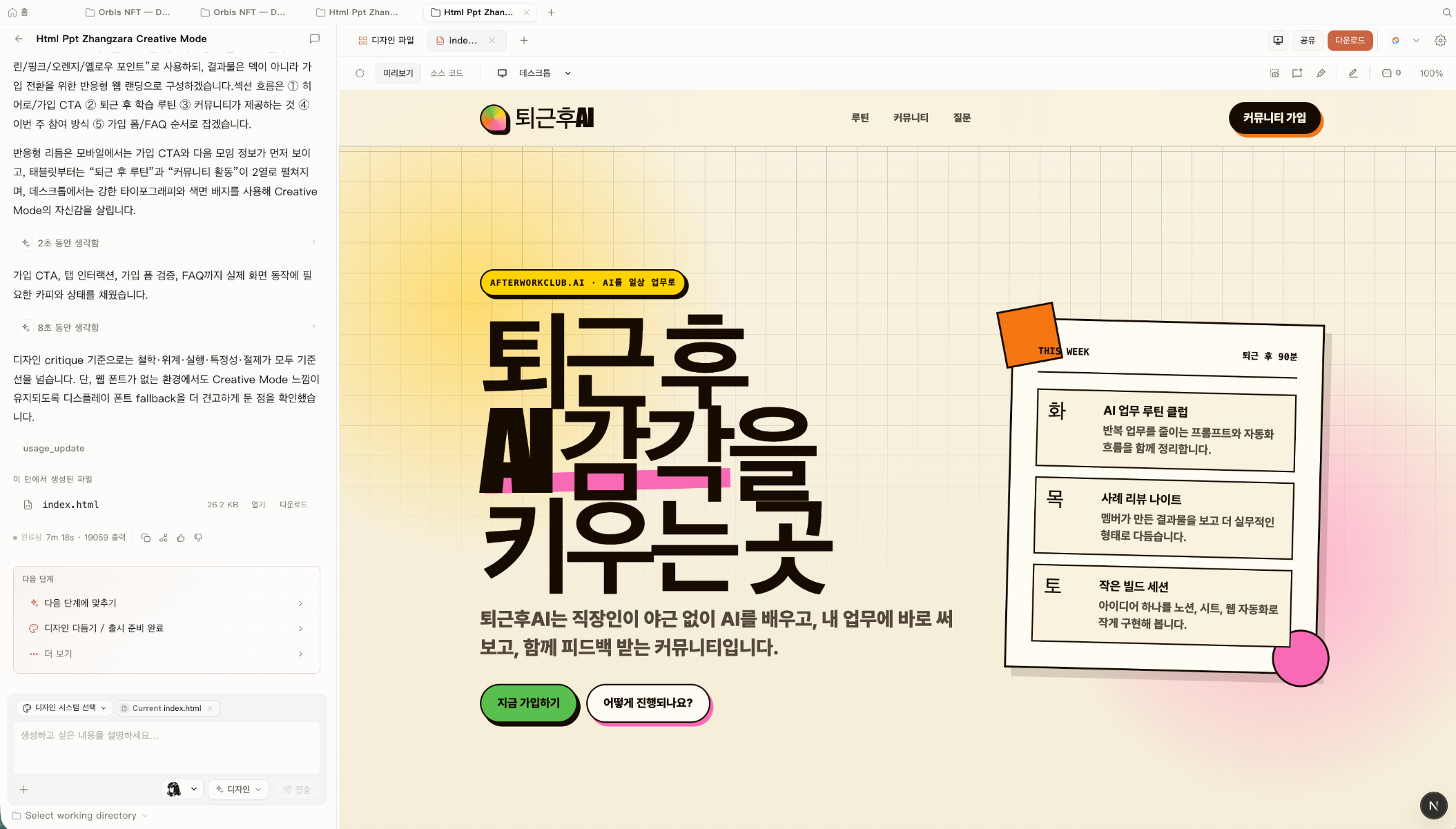Viewport: 1456px width, 829px height.
Task: Click the 루틴 nav item in the preview
Action: 860,118
